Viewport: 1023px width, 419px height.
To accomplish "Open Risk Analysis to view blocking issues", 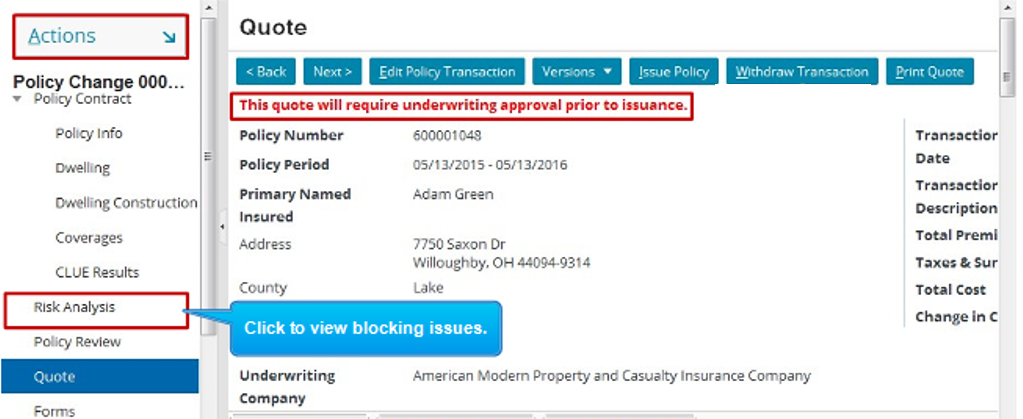I will click(74, 307).
